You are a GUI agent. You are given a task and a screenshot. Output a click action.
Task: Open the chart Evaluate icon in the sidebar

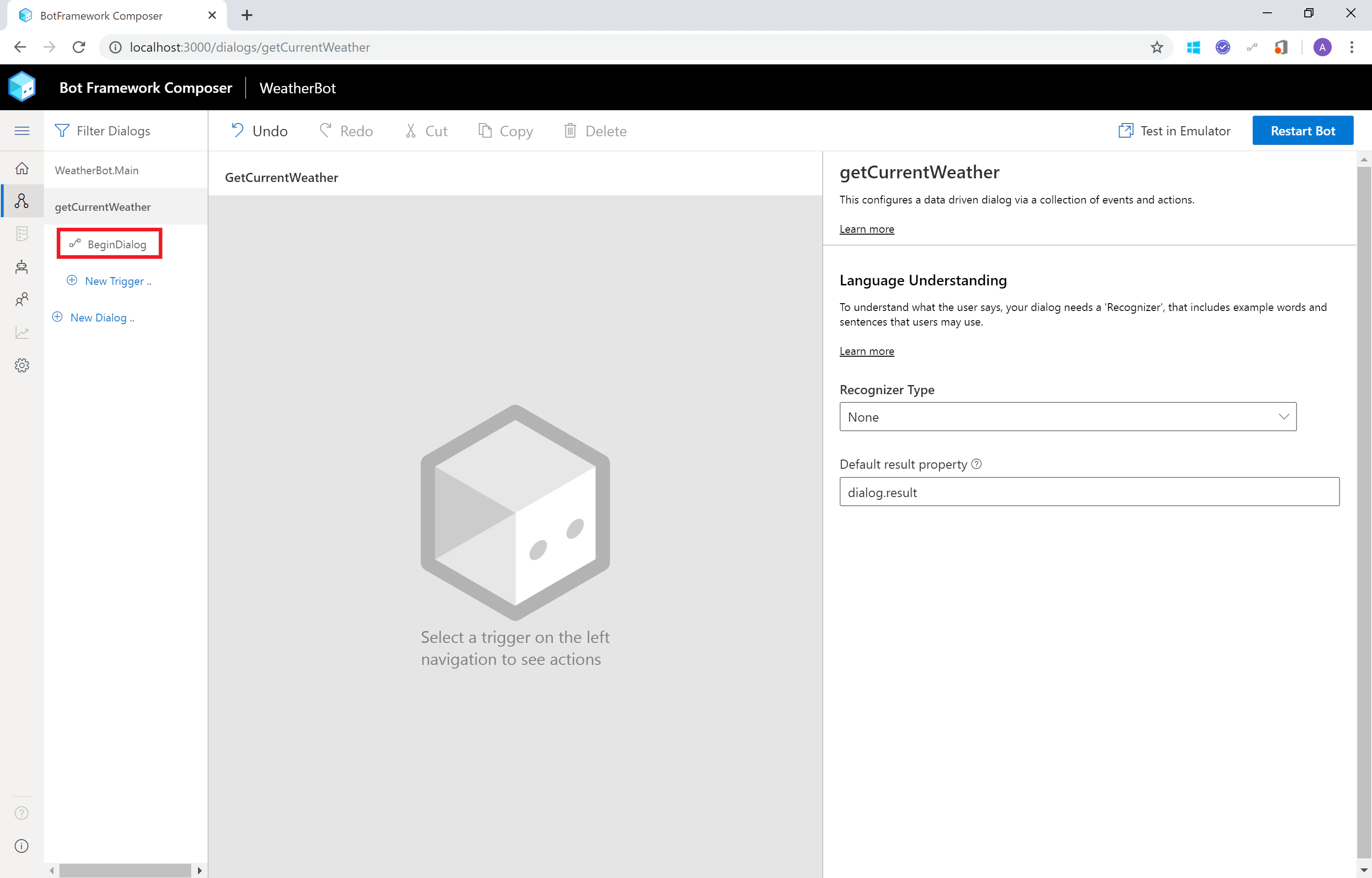click(x=21, y=332)
